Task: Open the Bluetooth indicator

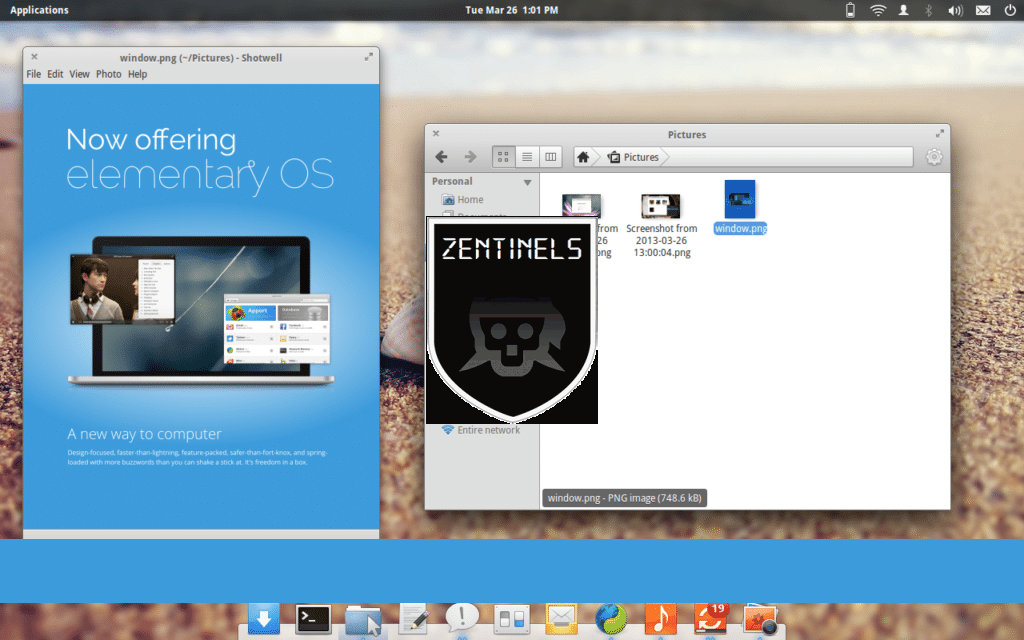Action: click(x=929, y=10)
